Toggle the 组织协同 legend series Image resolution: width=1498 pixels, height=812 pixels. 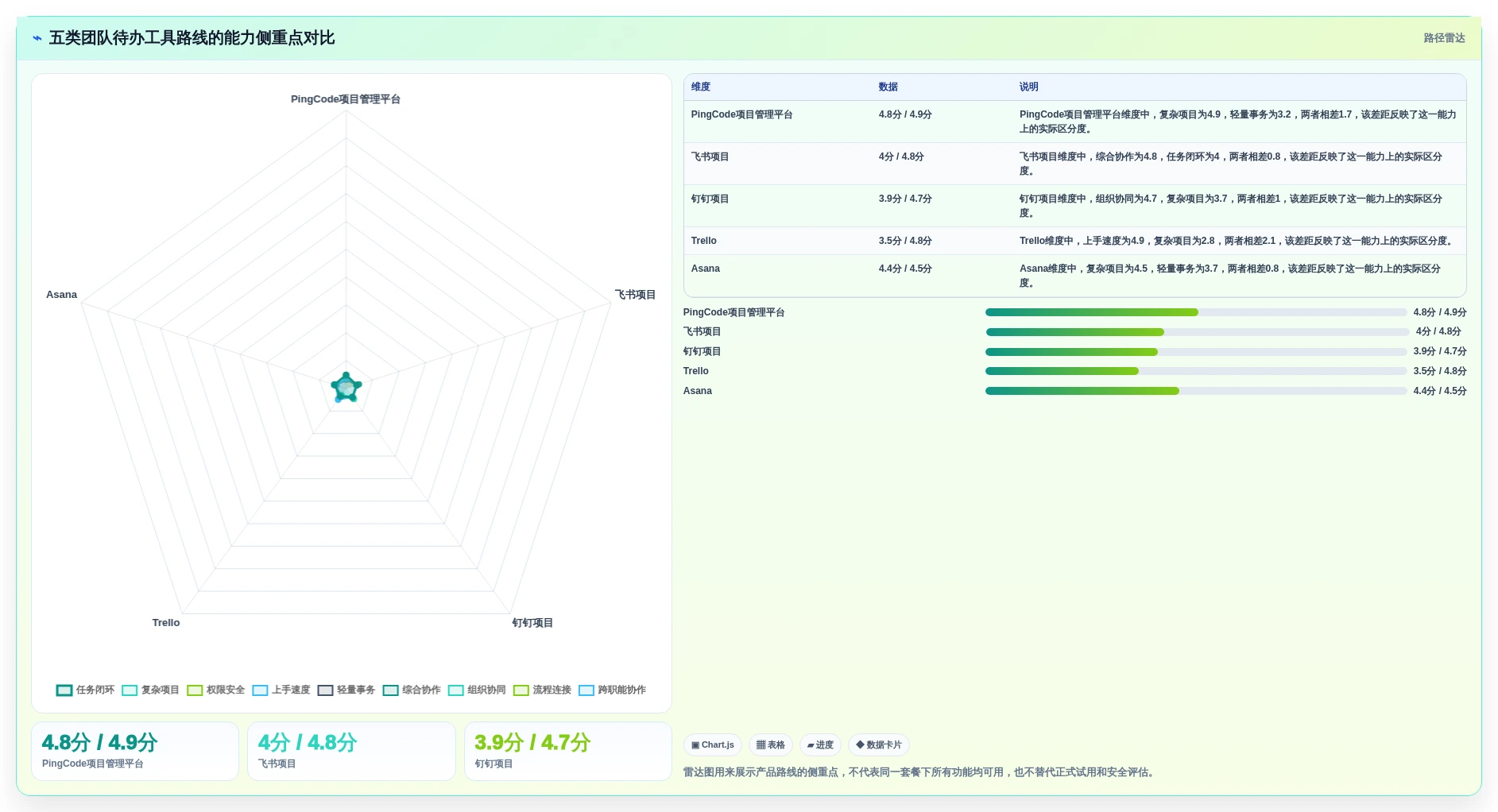476,690
